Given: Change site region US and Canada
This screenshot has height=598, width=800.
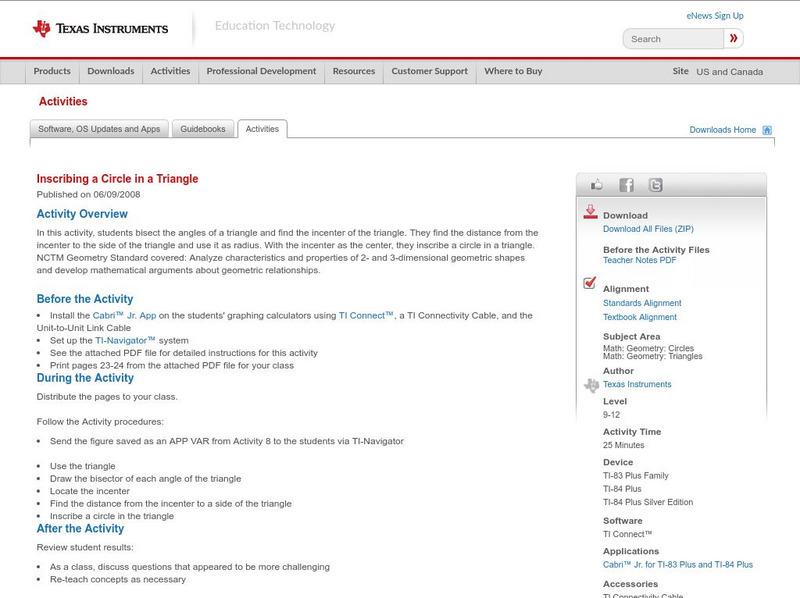Looking at the screenshot, I should click(x=730, y=72).
